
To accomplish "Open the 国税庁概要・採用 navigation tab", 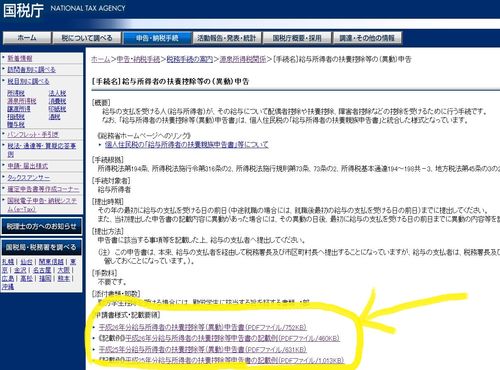I will pos(297,38).
